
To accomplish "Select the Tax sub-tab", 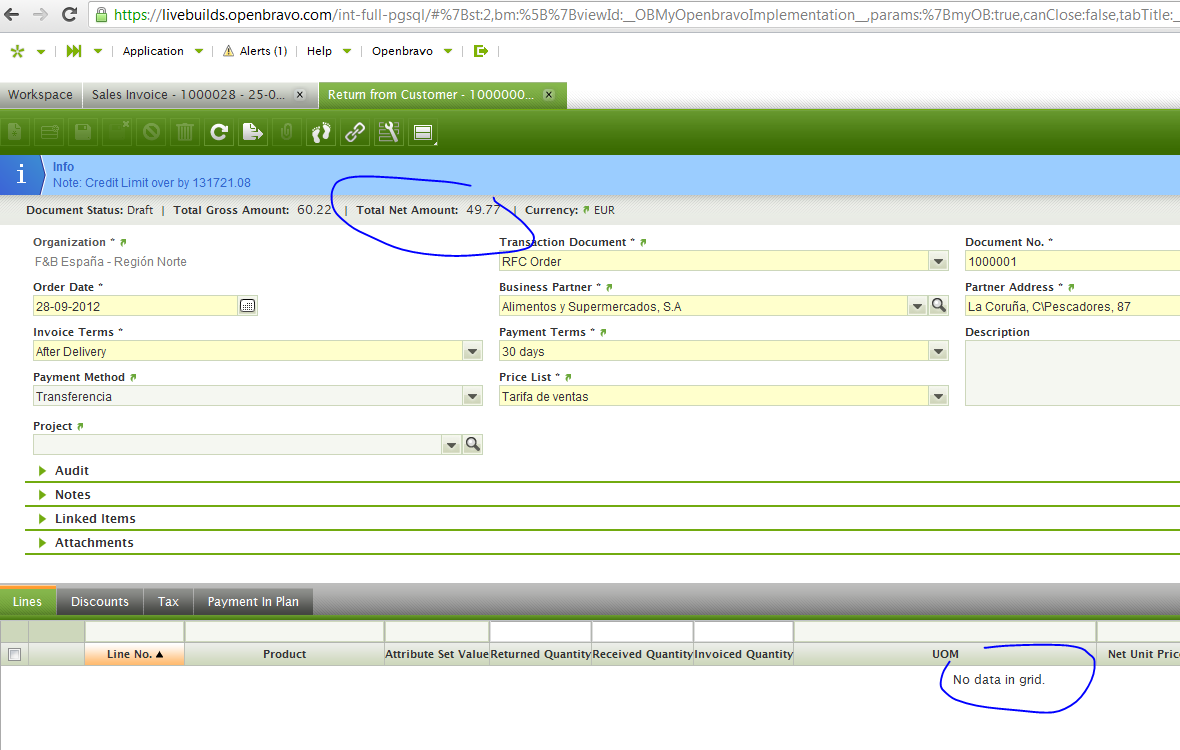I will (169, 602).
